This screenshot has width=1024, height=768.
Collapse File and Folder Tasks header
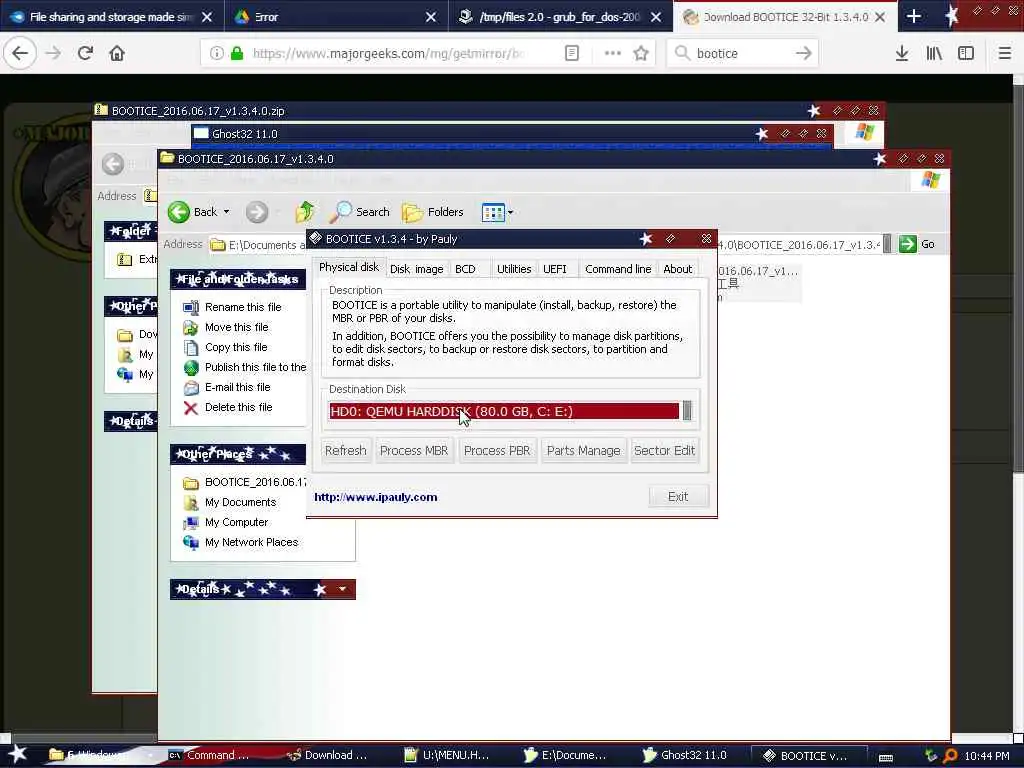(x=238, y=279)
